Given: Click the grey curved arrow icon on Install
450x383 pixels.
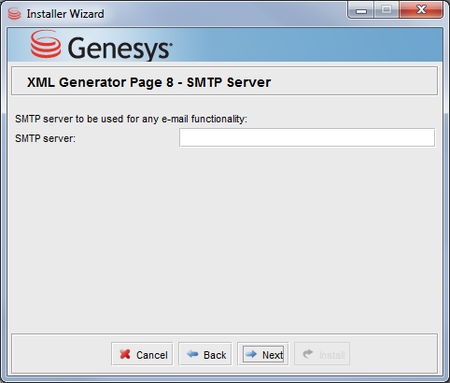Looking at the screenshot, I should (x=308, y=354).
